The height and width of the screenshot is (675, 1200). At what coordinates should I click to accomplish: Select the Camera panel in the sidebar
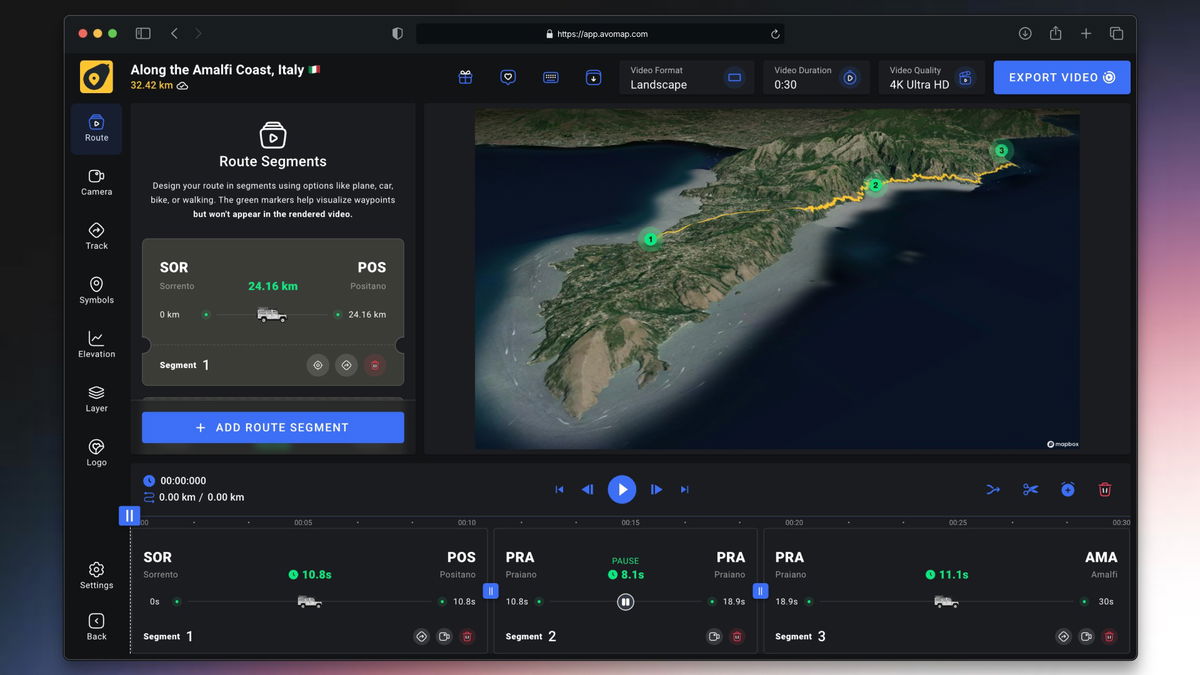point(96,183)
